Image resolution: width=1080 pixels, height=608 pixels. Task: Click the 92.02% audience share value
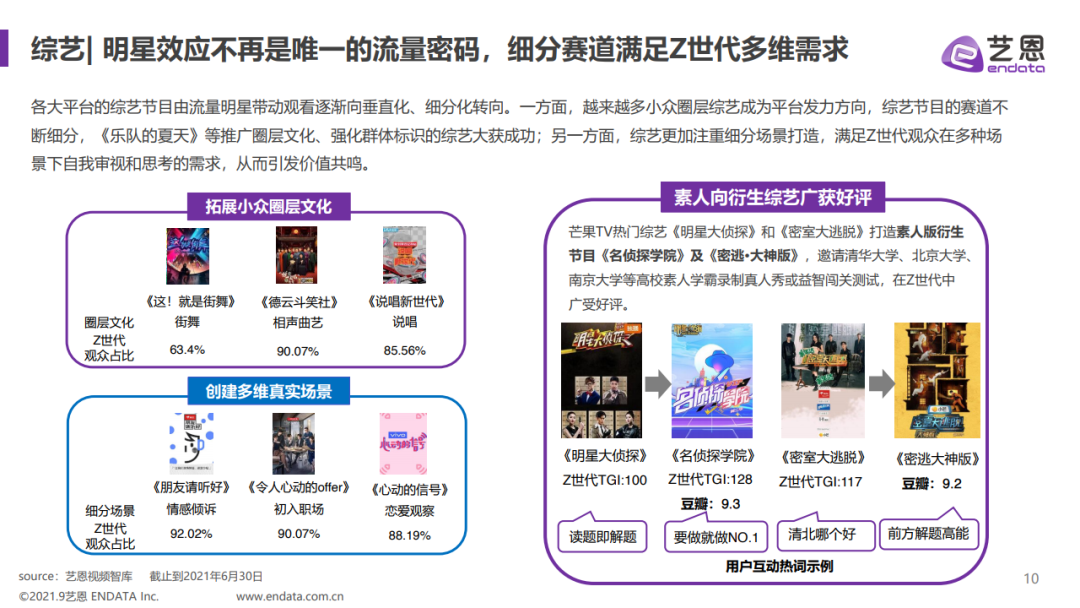pyautogui.click(x=191, y=534)
